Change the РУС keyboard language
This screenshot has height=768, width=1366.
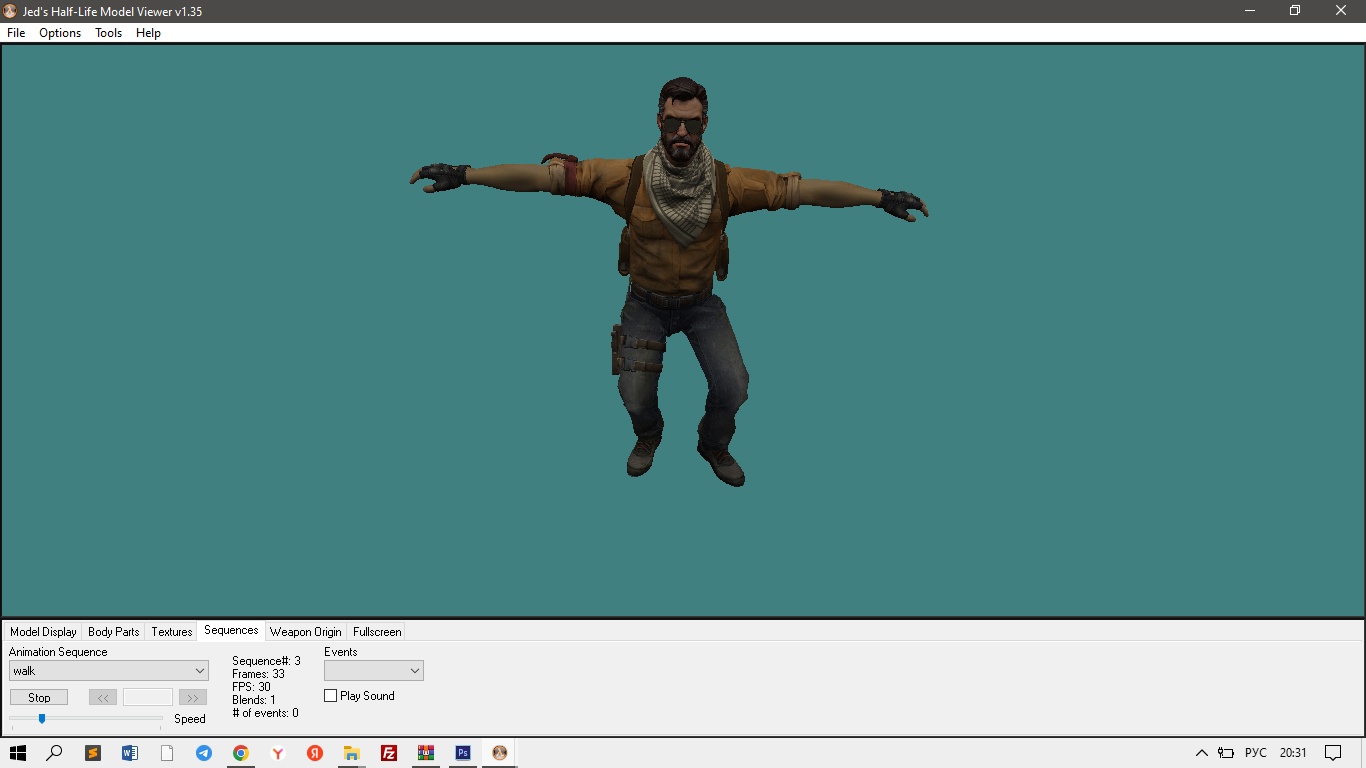1256,753
